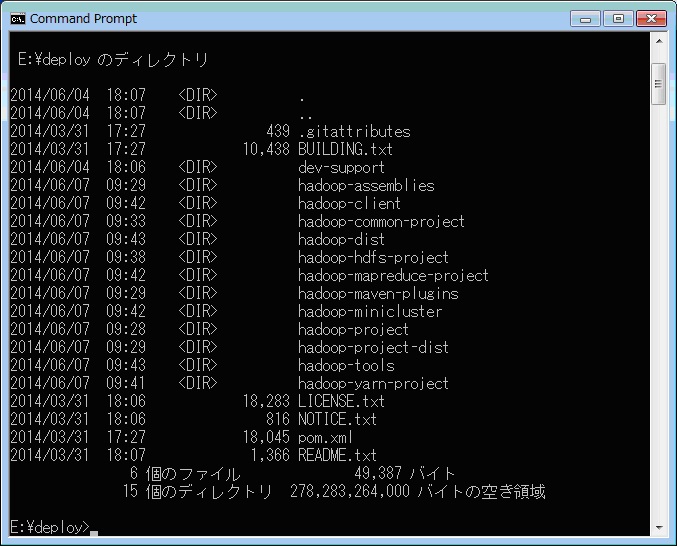
Task: Click the hadoop-yarn-project directory entry
Action: point(373,383)
